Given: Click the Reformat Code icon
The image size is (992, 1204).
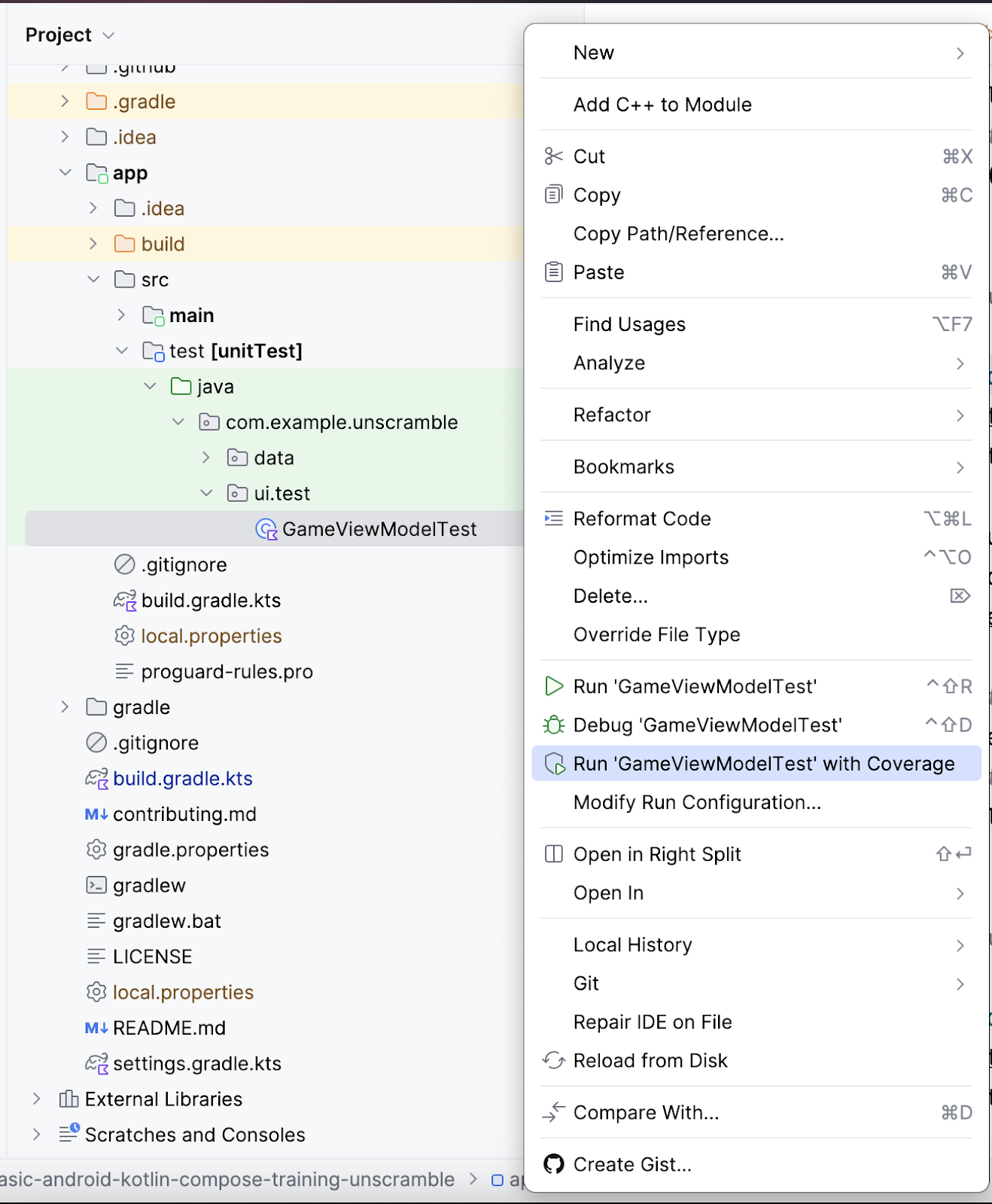Looking at the screenshot, I should tap(554, 518).
